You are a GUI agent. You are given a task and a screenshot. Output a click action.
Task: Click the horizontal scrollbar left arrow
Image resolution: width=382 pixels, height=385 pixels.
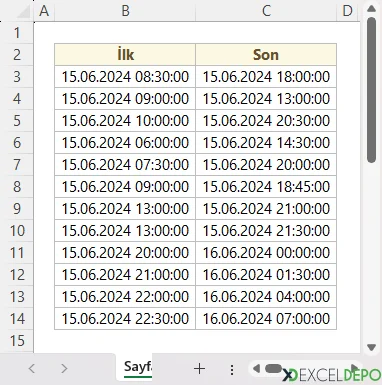[256, 369]
